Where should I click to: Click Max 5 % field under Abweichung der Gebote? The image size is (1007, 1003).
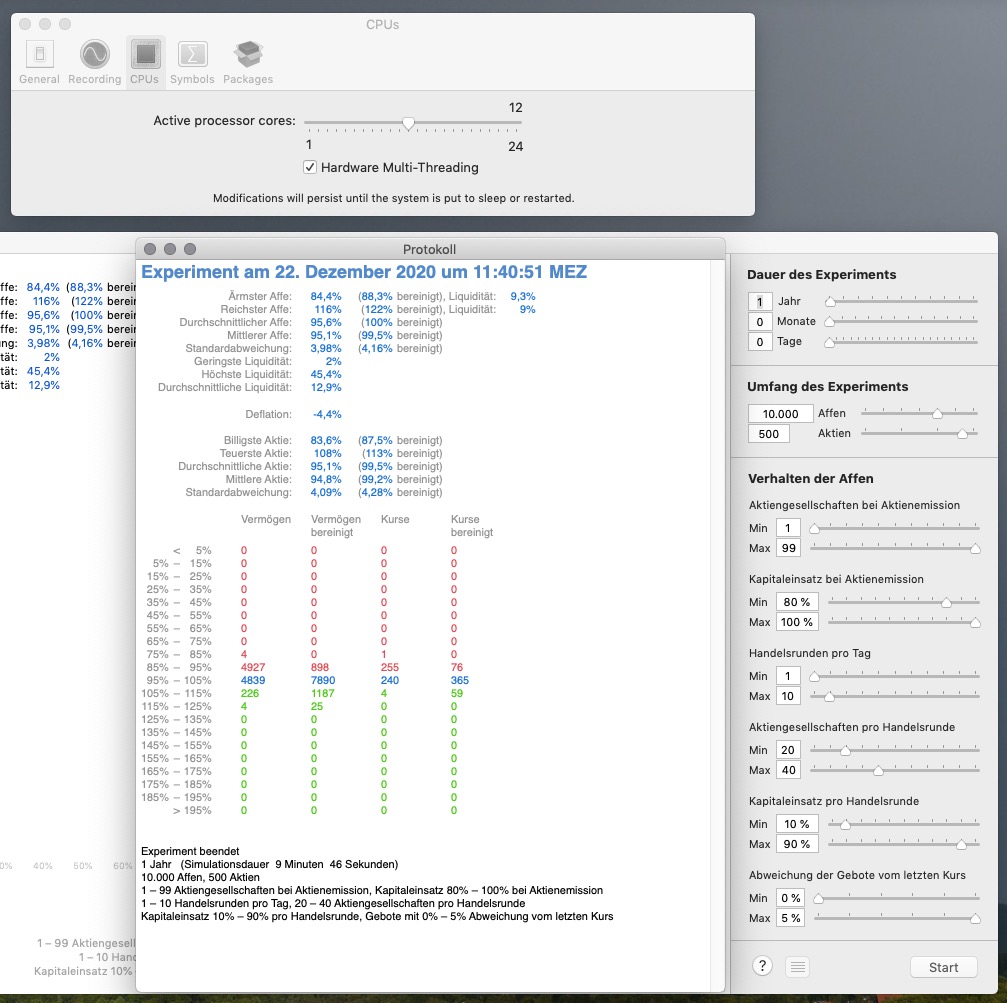[791, 918]
